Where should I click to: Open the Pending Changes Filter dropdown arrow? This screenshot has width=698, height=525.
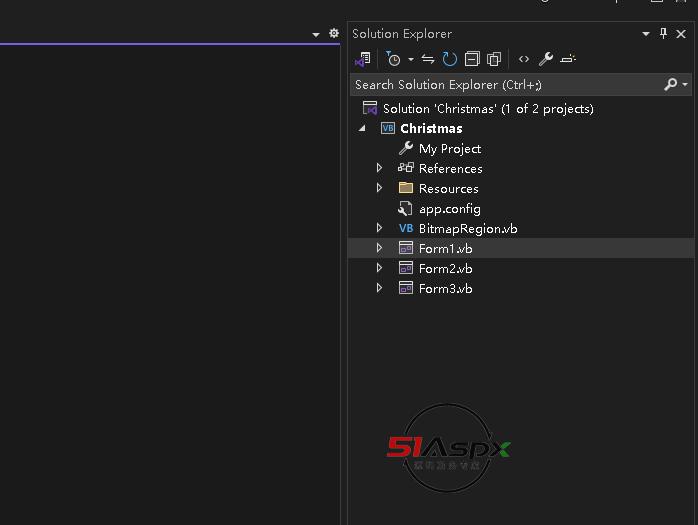point(411,59)
